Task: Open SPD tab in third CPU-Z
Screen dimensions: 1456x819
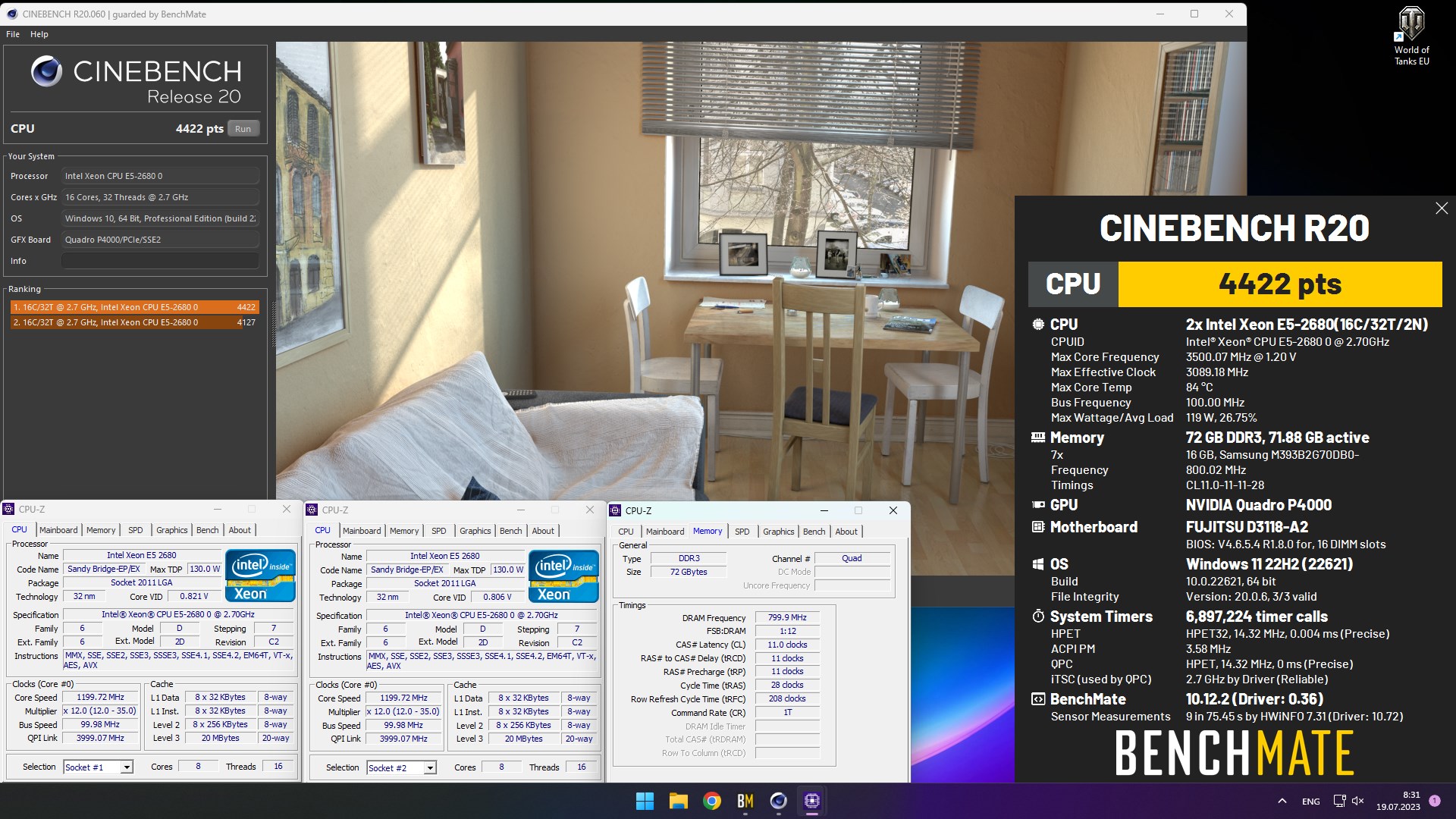Action: click(742, 532)
